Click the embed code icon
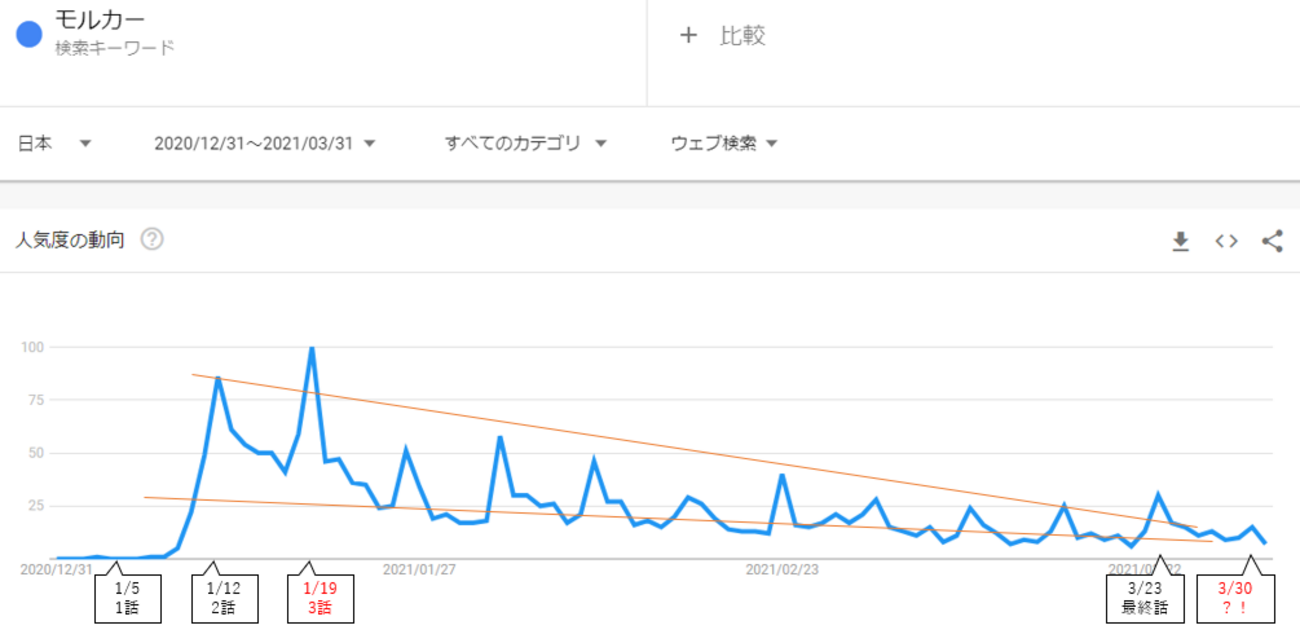This screenshot has height=643, width=1300. [1226, 241]
